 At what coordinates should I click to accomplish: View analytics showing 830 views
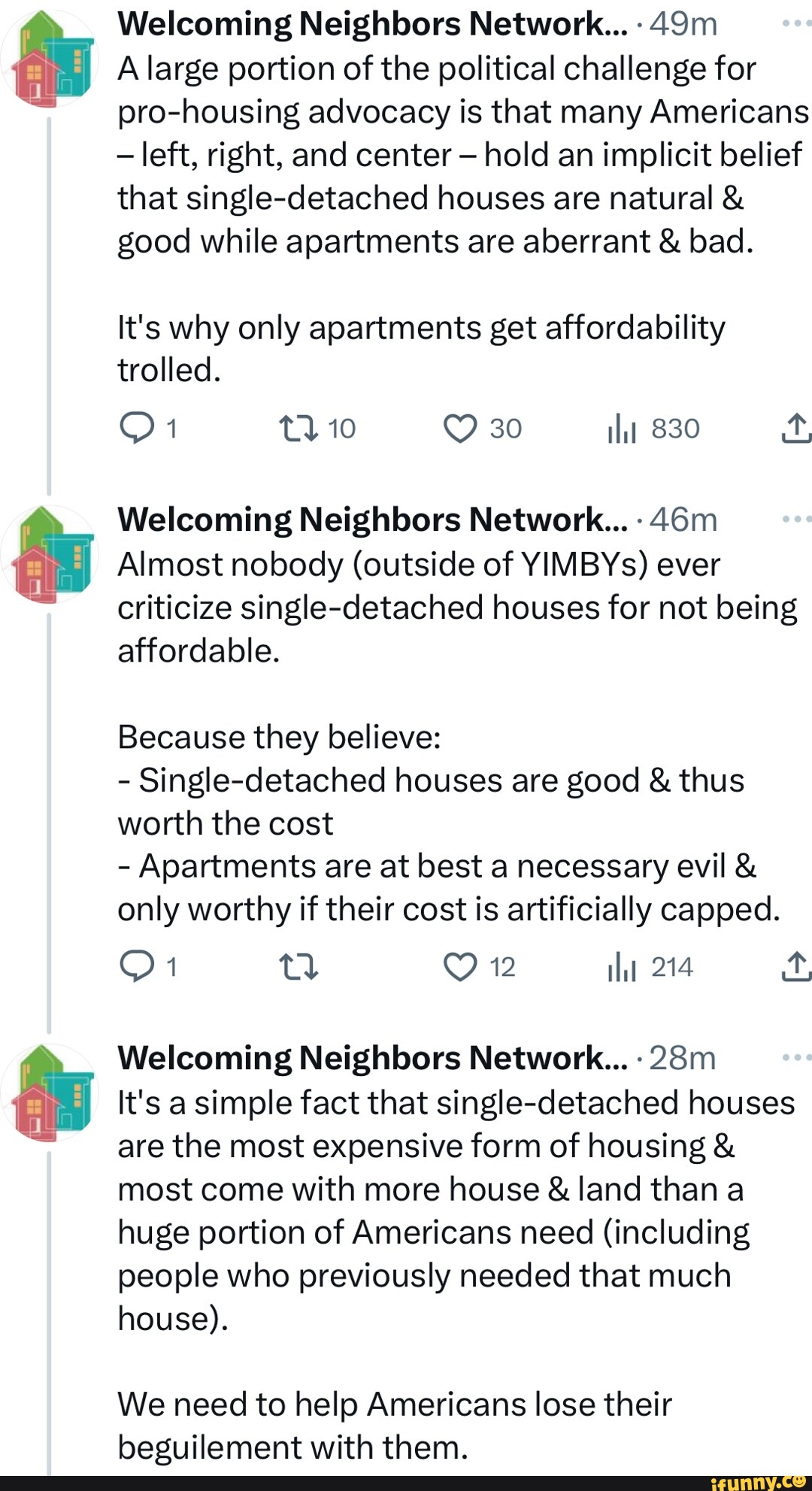pos(622,429)
